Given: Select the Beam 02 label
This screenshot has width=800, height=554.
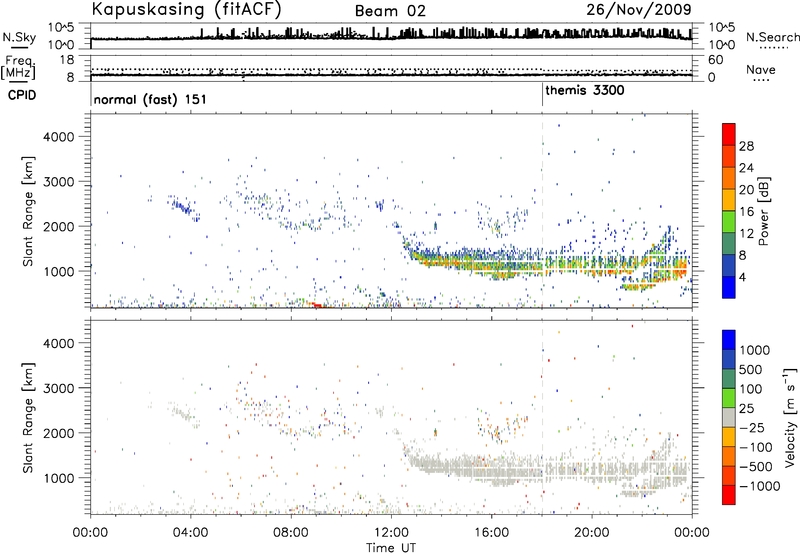Looking at the screenshot, I should pyautogui.click(x=390, y=11).
